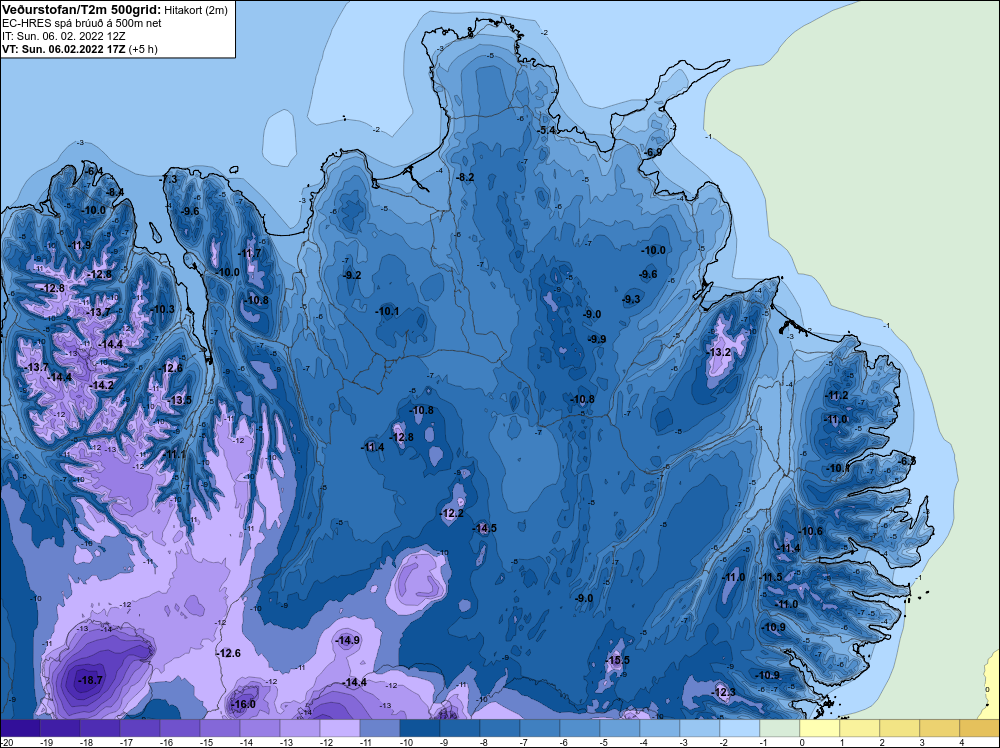This screenshot has width=1000, height=748.
Task: Click the -9.3 temperature label
Action: point(631,299)
